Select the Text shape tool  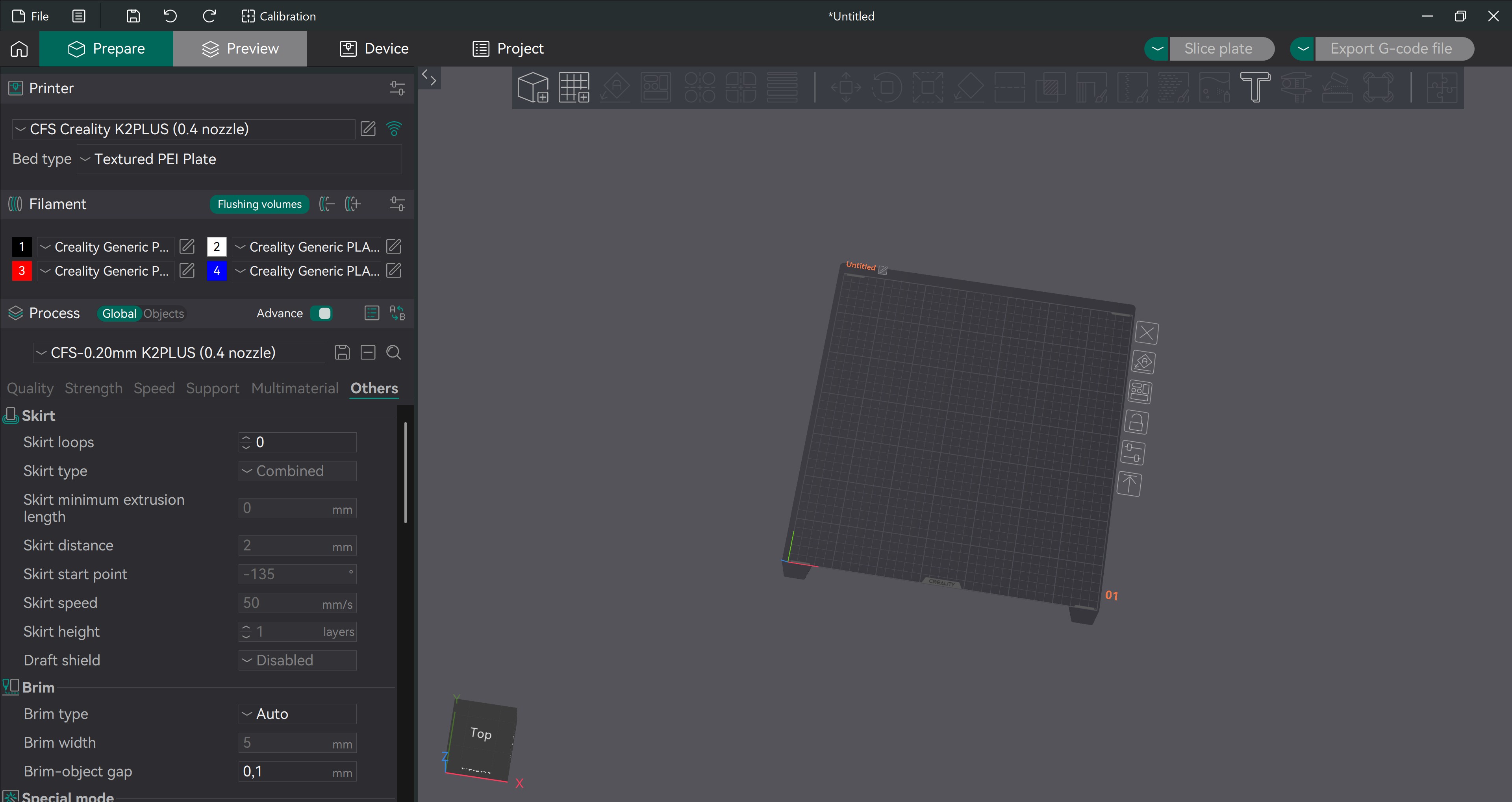click(1255, 87)
